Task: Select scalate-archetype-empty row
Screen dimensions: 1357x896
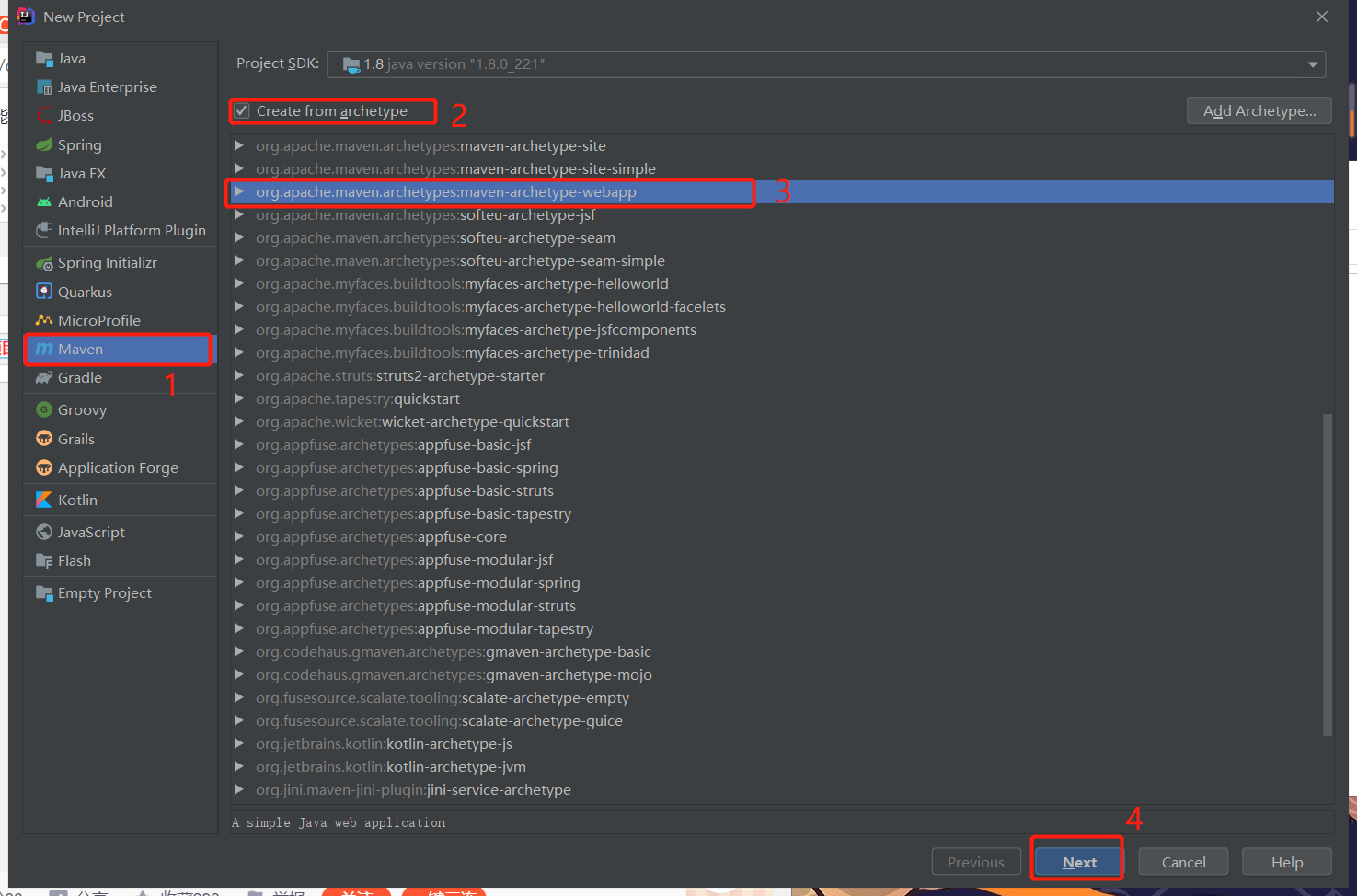Action: pyautogui.click(x=782, y=697)
